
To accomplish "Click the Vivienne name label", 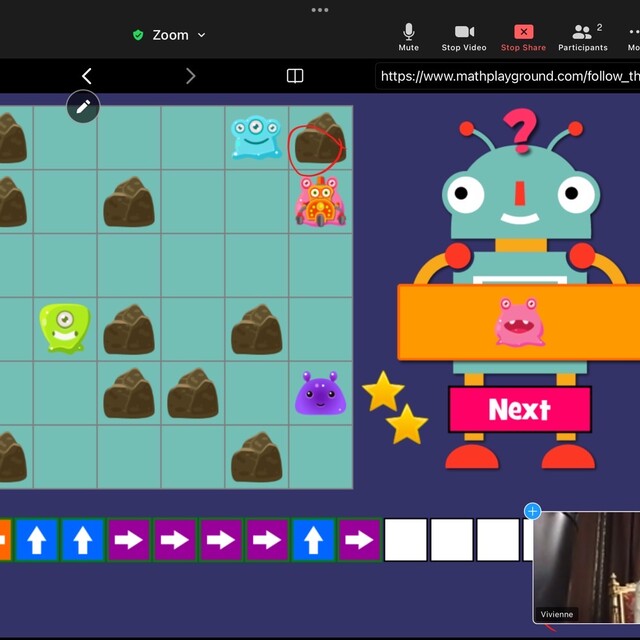I will pyautogui.click(x=557, y=614).
